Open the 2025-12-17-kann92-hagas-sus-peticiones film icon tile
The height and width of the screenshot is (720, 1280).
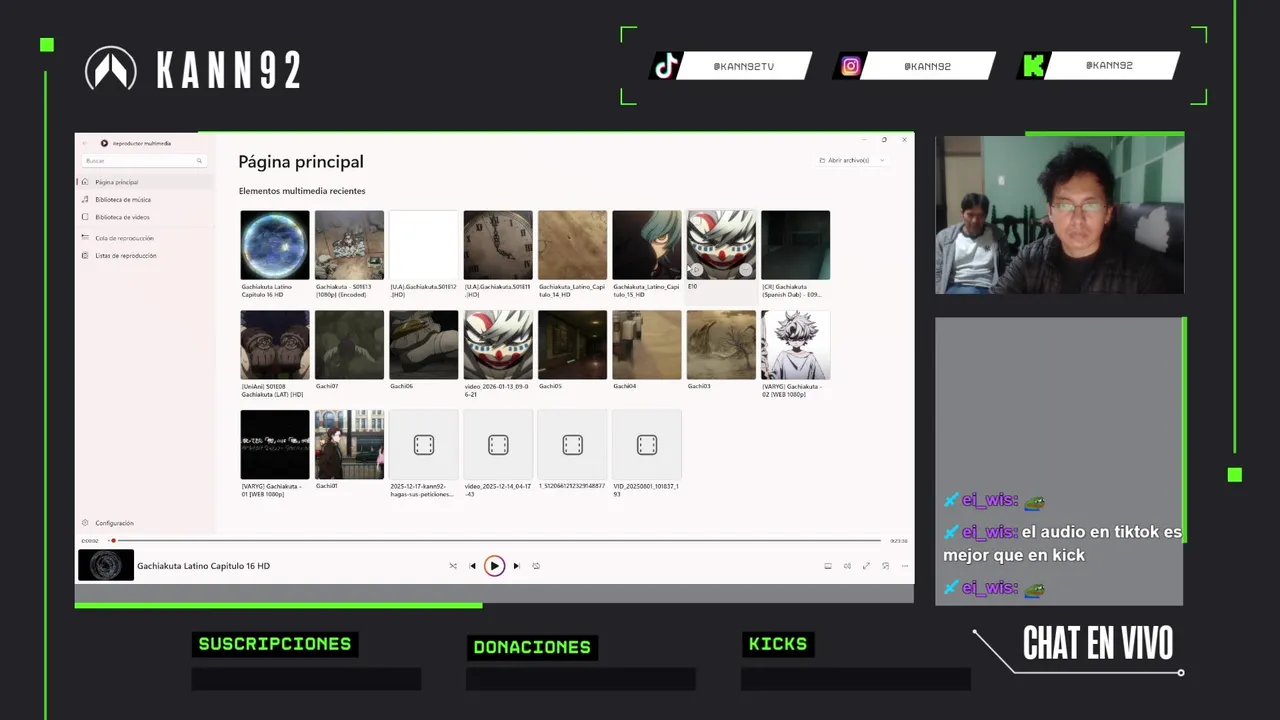[424, 445]
